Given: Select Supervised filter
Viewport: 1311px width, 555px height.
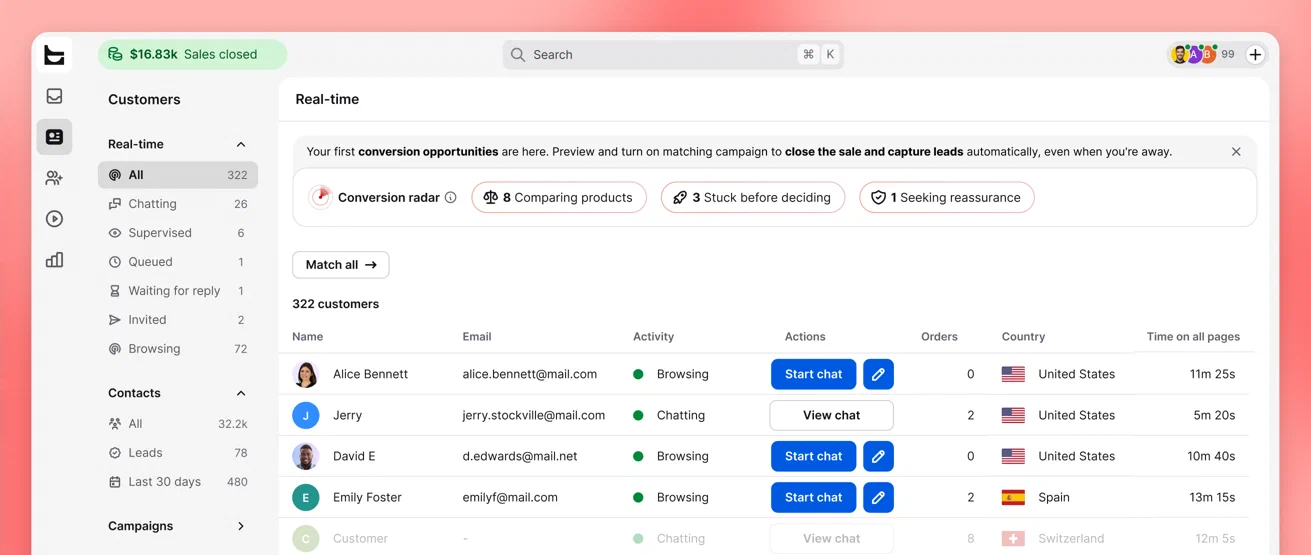Looking at the screenshot, I should pos(178,233).
